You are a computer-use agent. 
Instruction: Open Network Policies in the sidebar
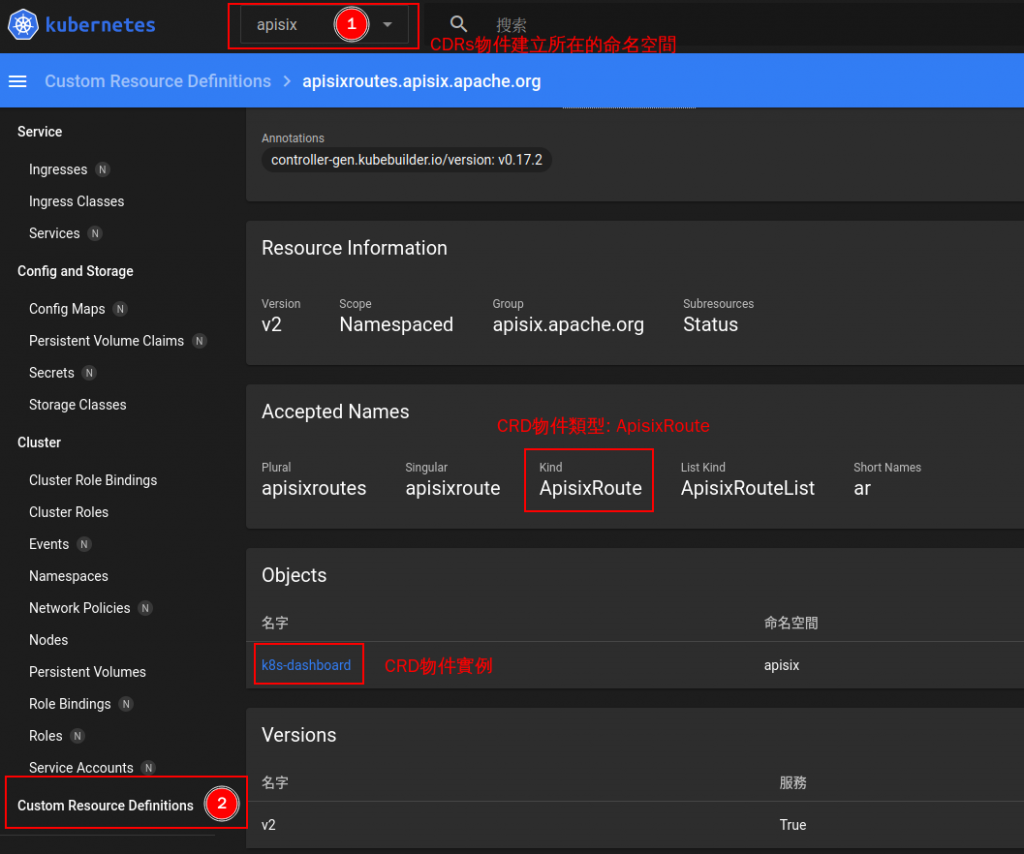pos(80,608)
